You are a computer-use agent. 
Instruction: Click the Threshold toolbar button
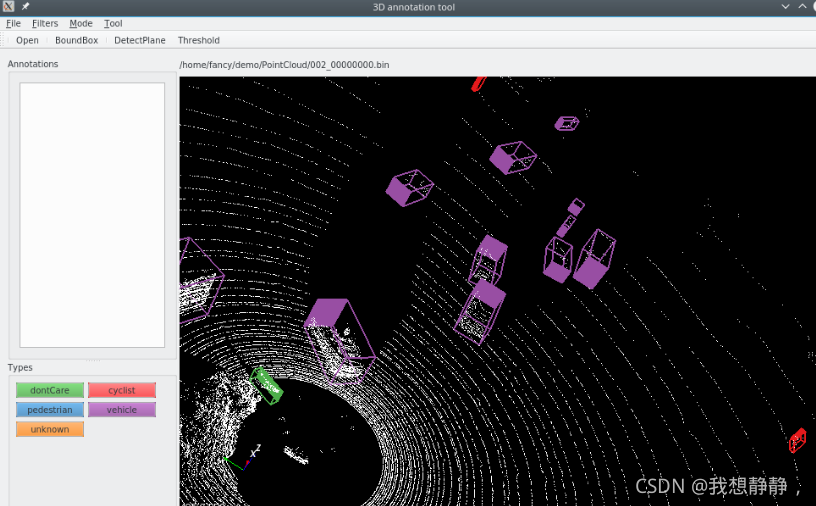pos(199,40)
